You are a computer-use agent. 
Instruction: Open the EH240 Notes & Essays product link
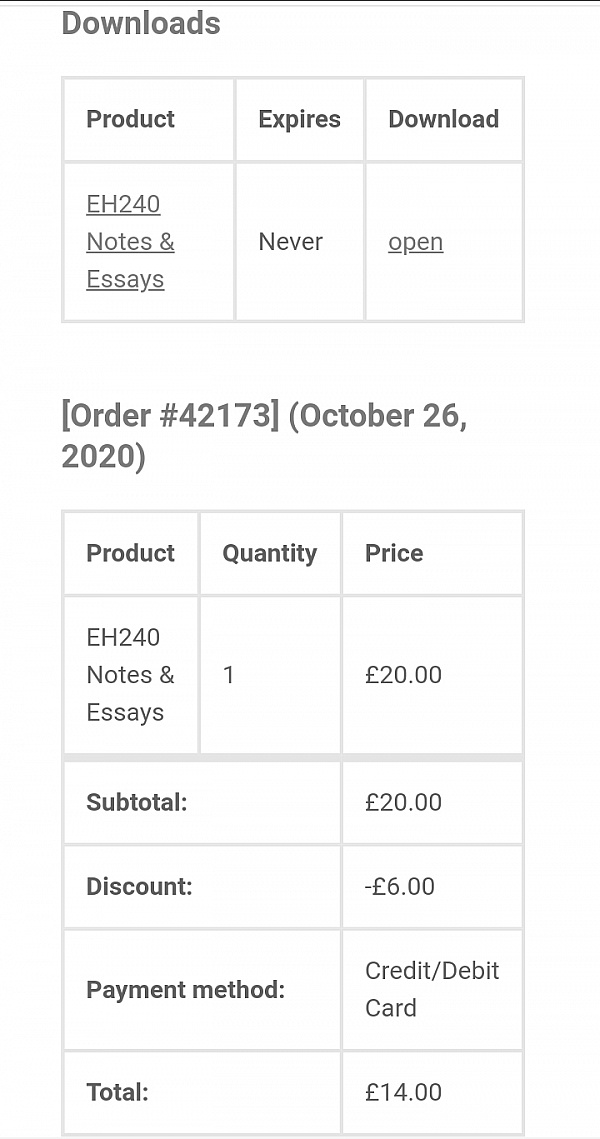(130, 242)
